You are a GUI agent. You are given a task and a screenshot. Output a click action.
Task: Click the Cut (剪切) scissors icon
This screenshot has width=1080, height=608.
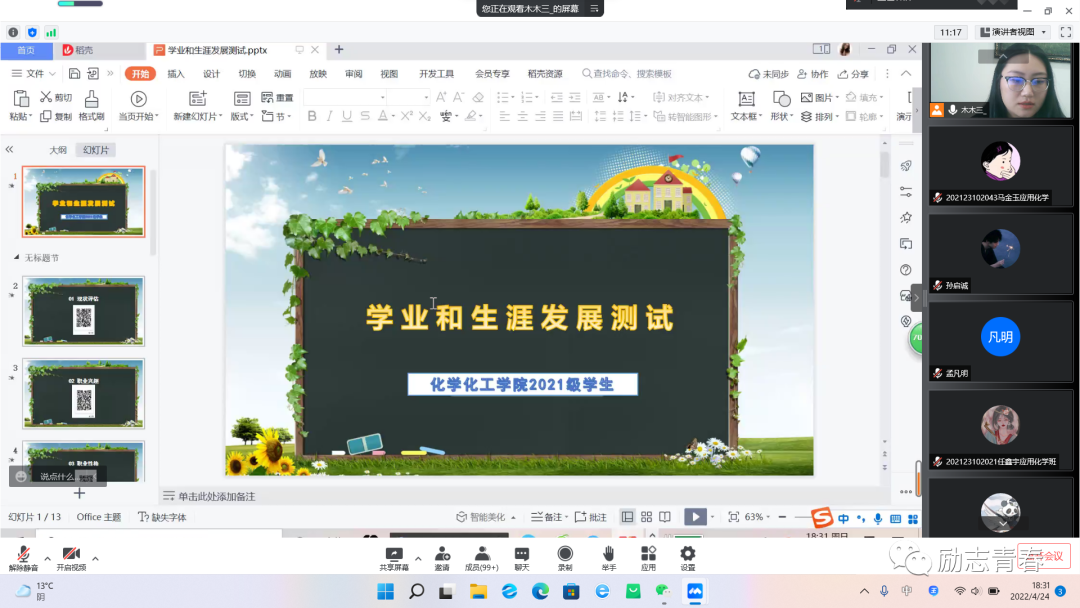pyautogui.click(x=46, y=98)
